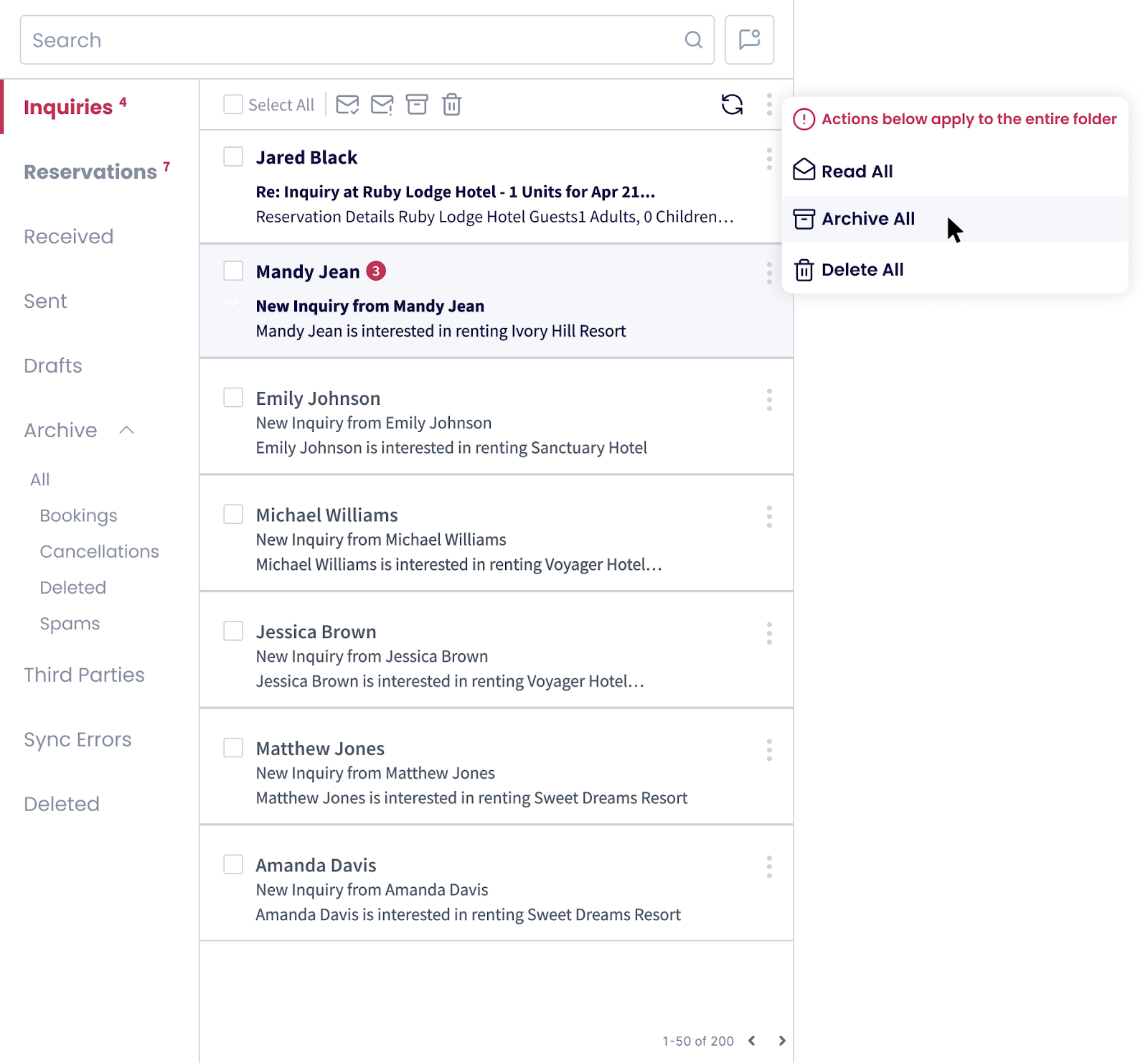The image size is (1148, 1063).
Task: Select the Michael Williams message checkbox
Action: 233,514
